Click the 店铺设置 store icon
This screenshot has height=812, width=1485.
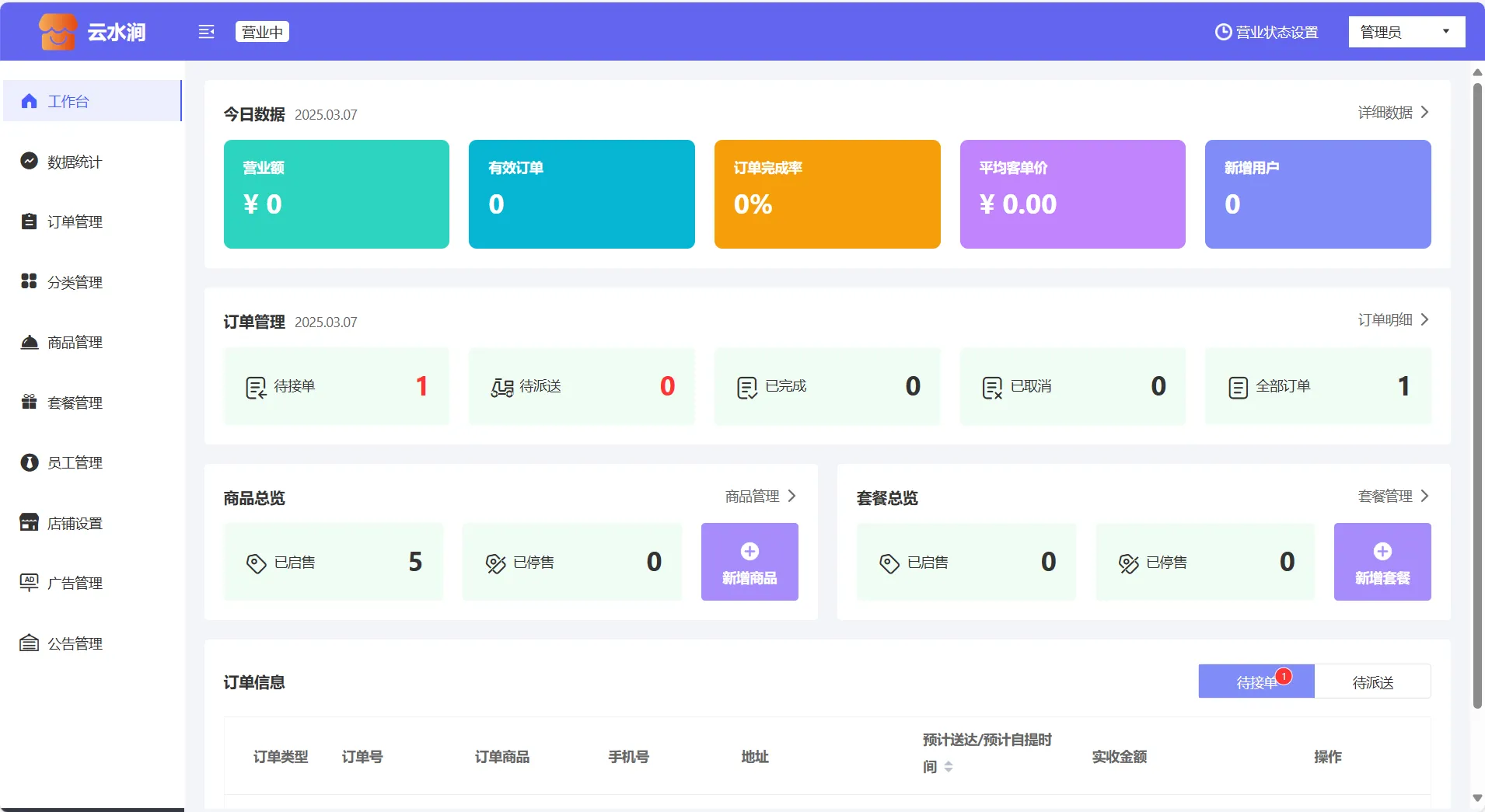(29, 522)
